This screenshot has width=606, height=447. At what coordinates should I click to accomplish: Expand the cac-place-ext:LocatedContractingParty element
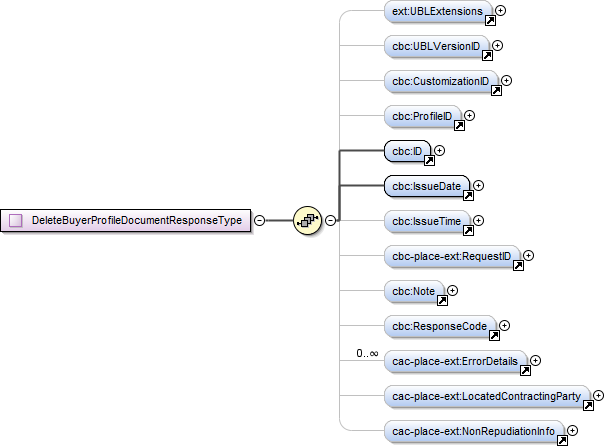pyautogui.click(x=598, y=395)
